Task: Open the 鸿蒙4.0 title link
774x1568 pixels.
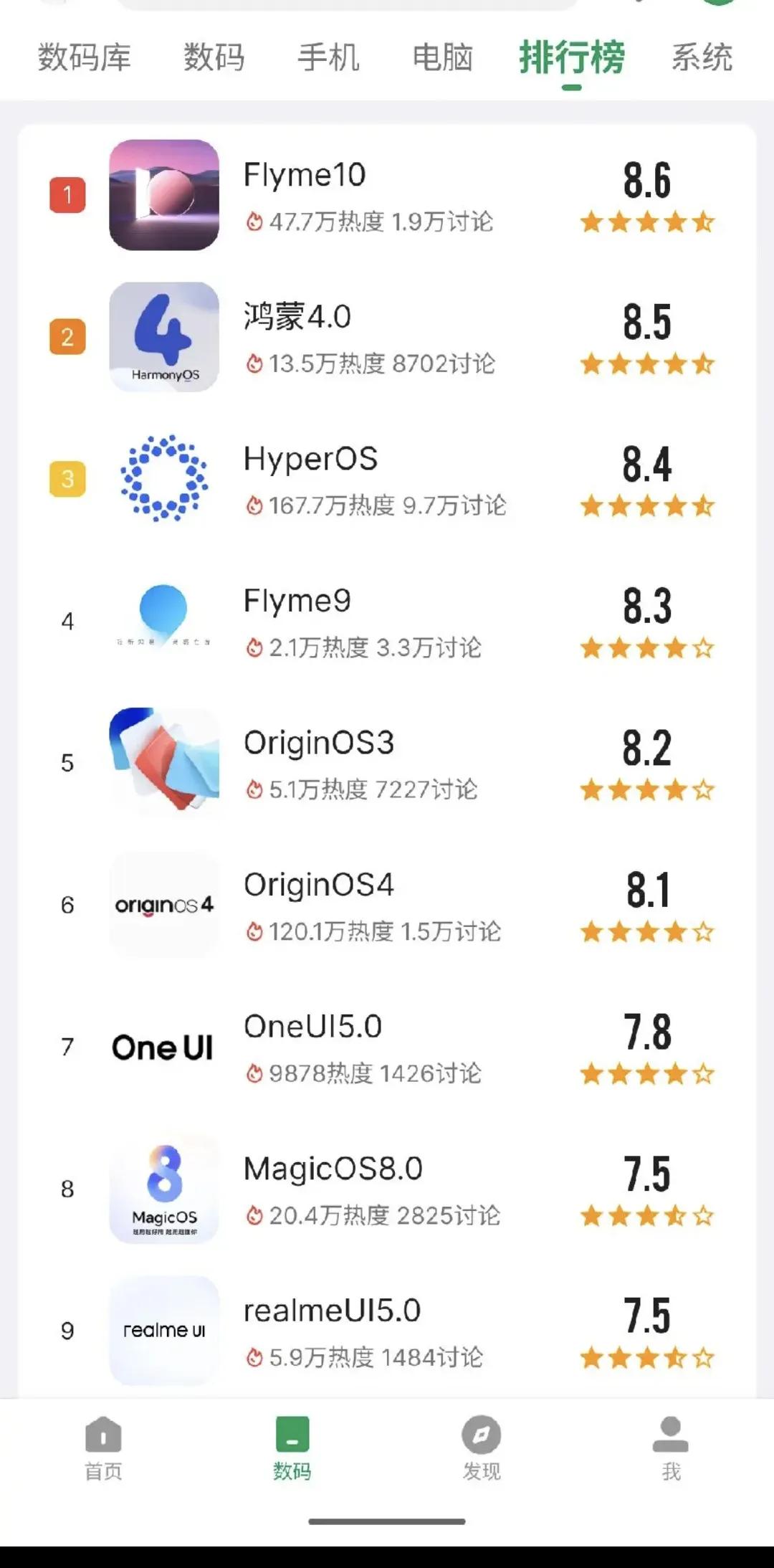Action: (x=297, y=316)
